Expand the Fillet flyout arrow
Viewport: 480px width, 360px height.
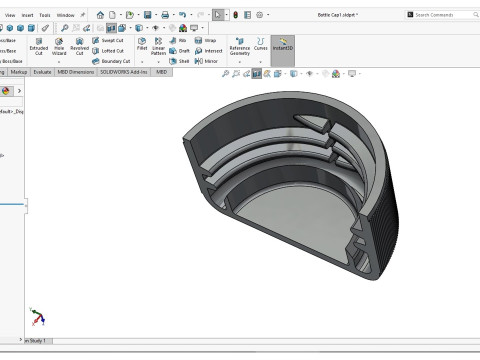tap(142, 62)
